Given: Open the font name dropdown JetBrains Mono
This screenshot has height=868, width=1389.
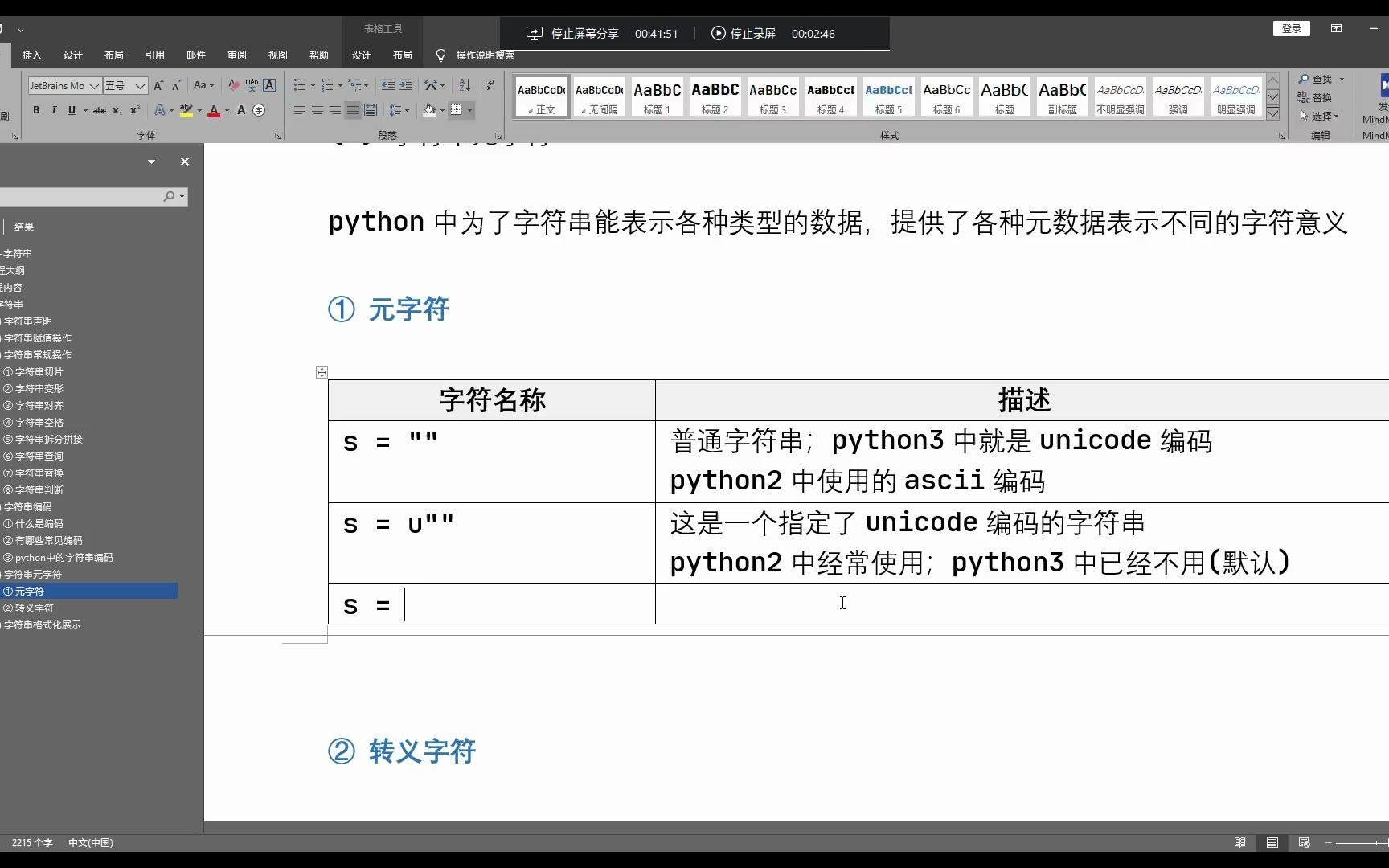Looking at the screenshot, I should click(x=94, y=86).
